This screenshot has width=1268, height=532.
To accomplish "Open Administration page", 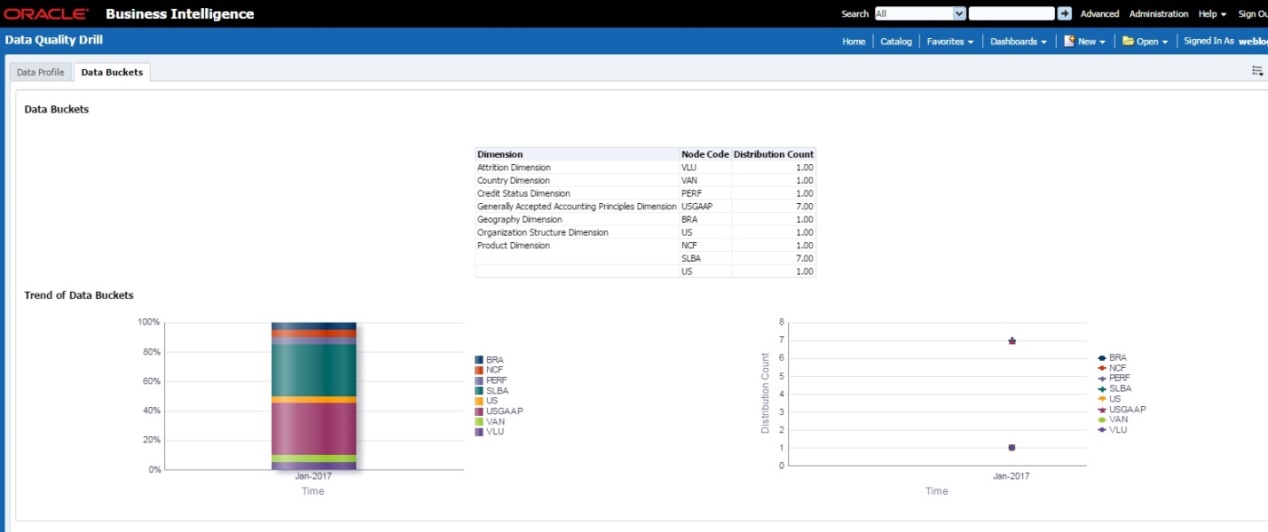I will coord(1158,14).
